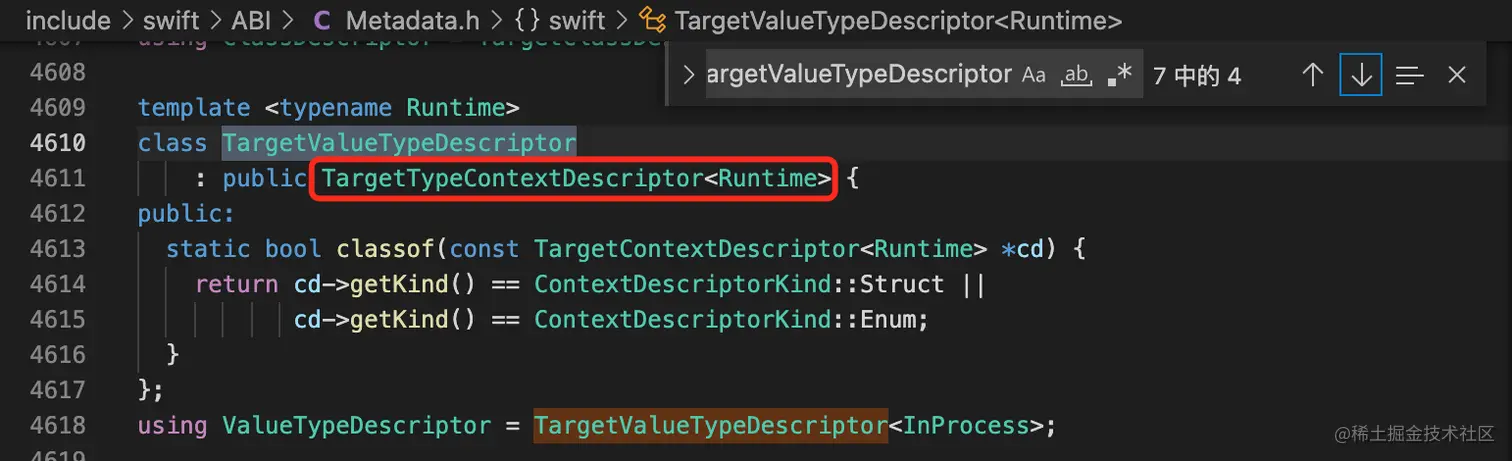The height and width of the screenshot is (461, 1512).
Task: Click '7 中的 4' match count
Action: click(x=1197, y=75)
